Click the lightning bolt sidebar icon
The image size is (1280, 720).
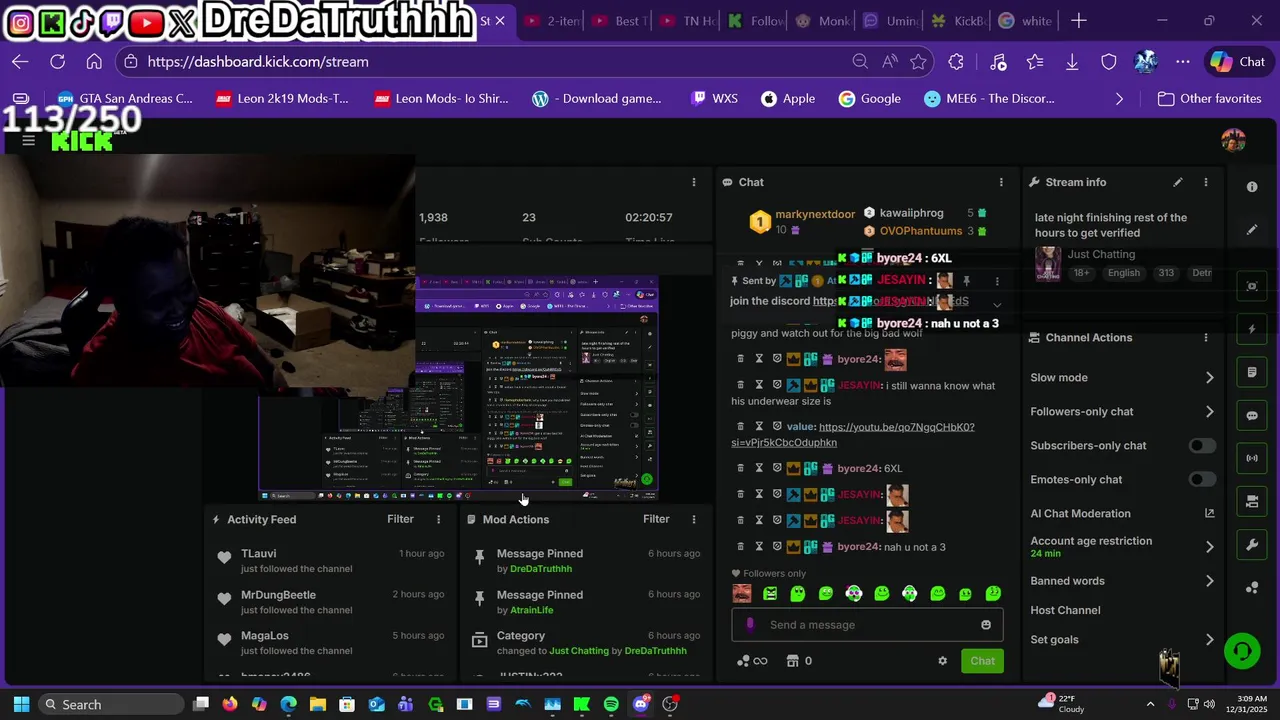tap(1252, 329)
